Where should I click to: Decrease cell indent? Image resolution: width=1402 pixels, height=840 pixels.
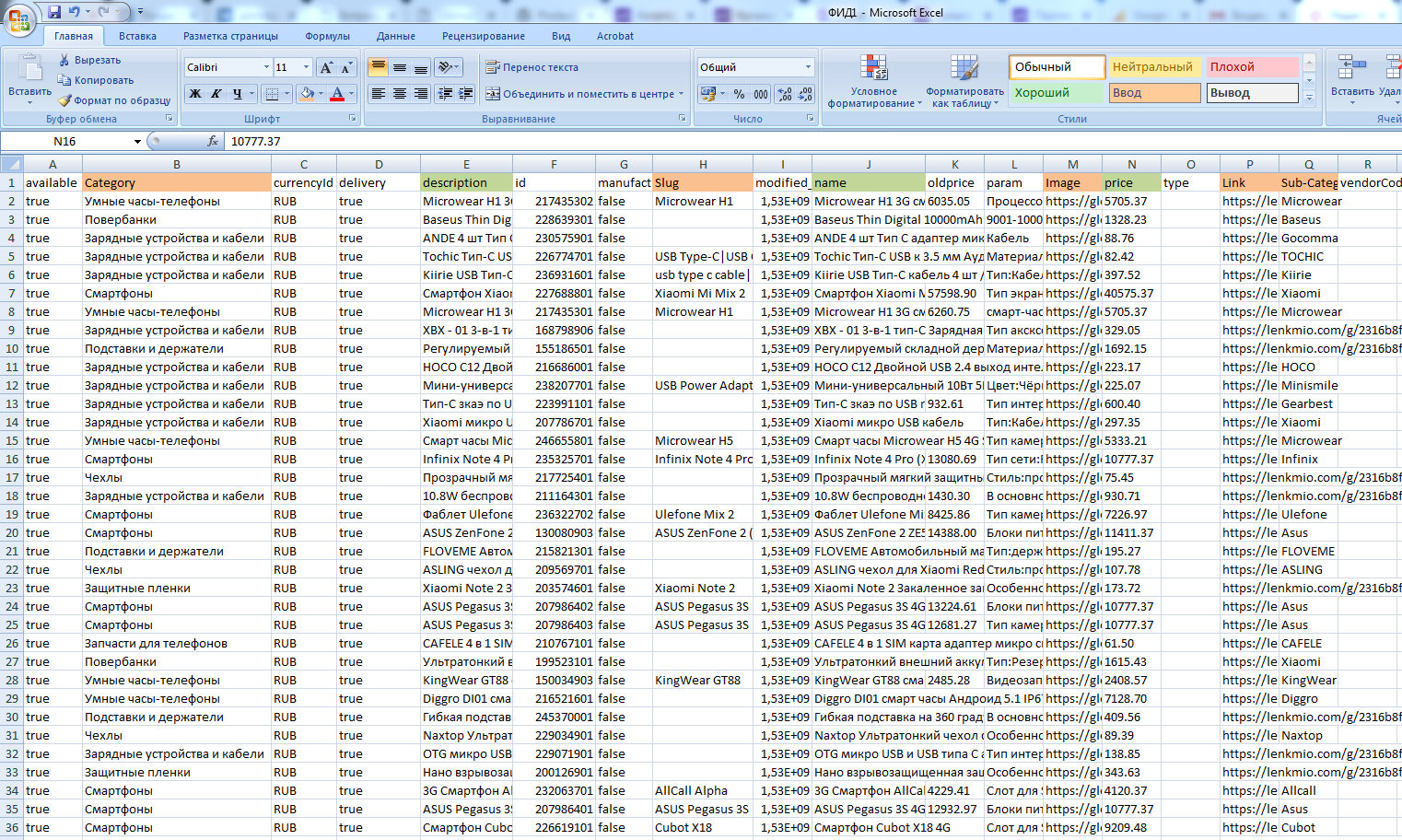(x=446, y=94)
